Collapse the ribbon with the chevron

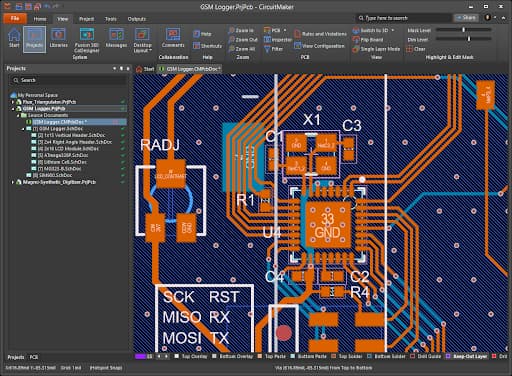tap(503, 18)
